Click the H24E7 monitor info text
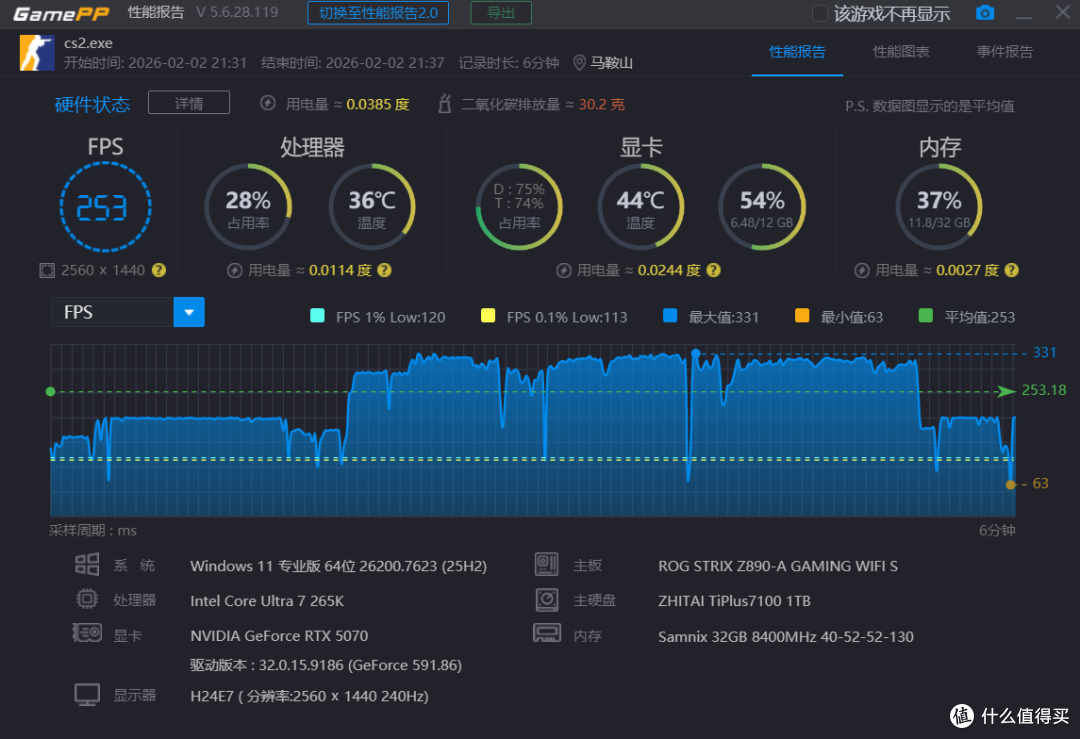The height and width of the screenshot is (739, 1080). 309,696
